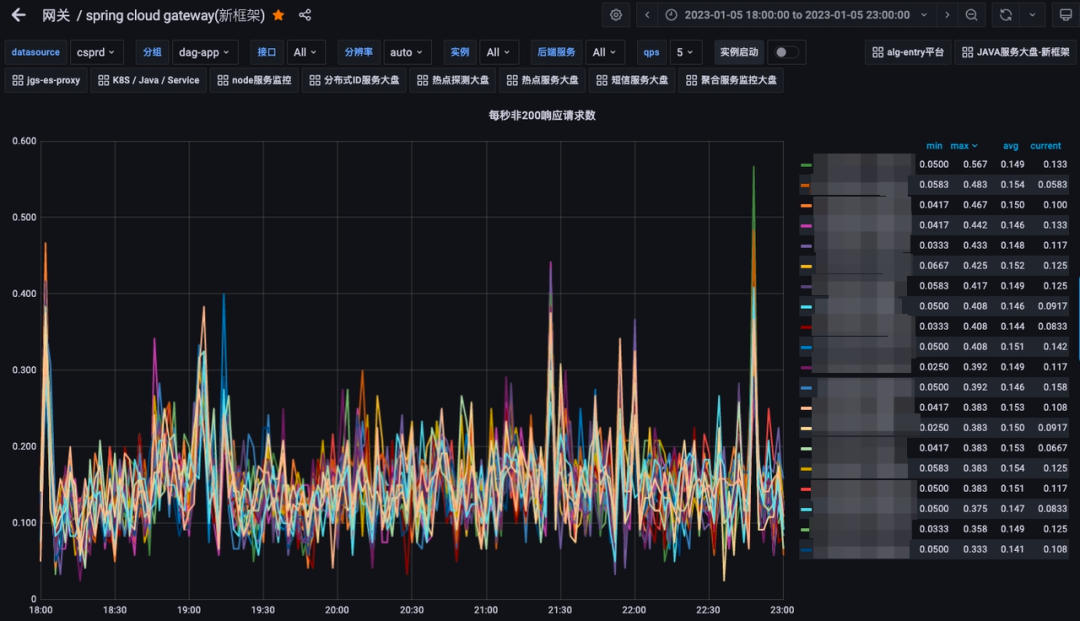
Task: Go to K8S / Java / Service dashboard
Action: (x=149, y=81)
